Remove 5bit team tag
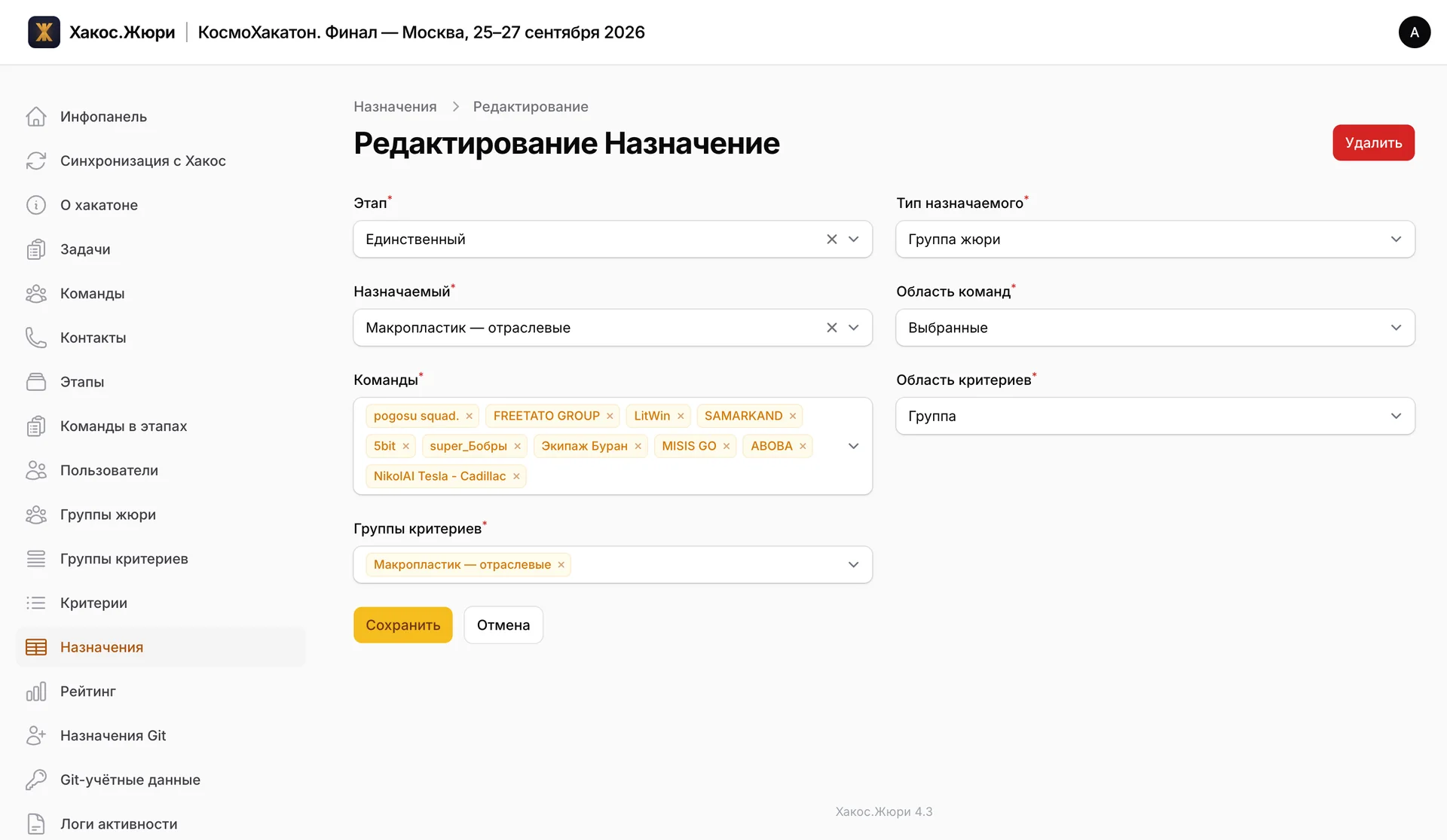 405,446
